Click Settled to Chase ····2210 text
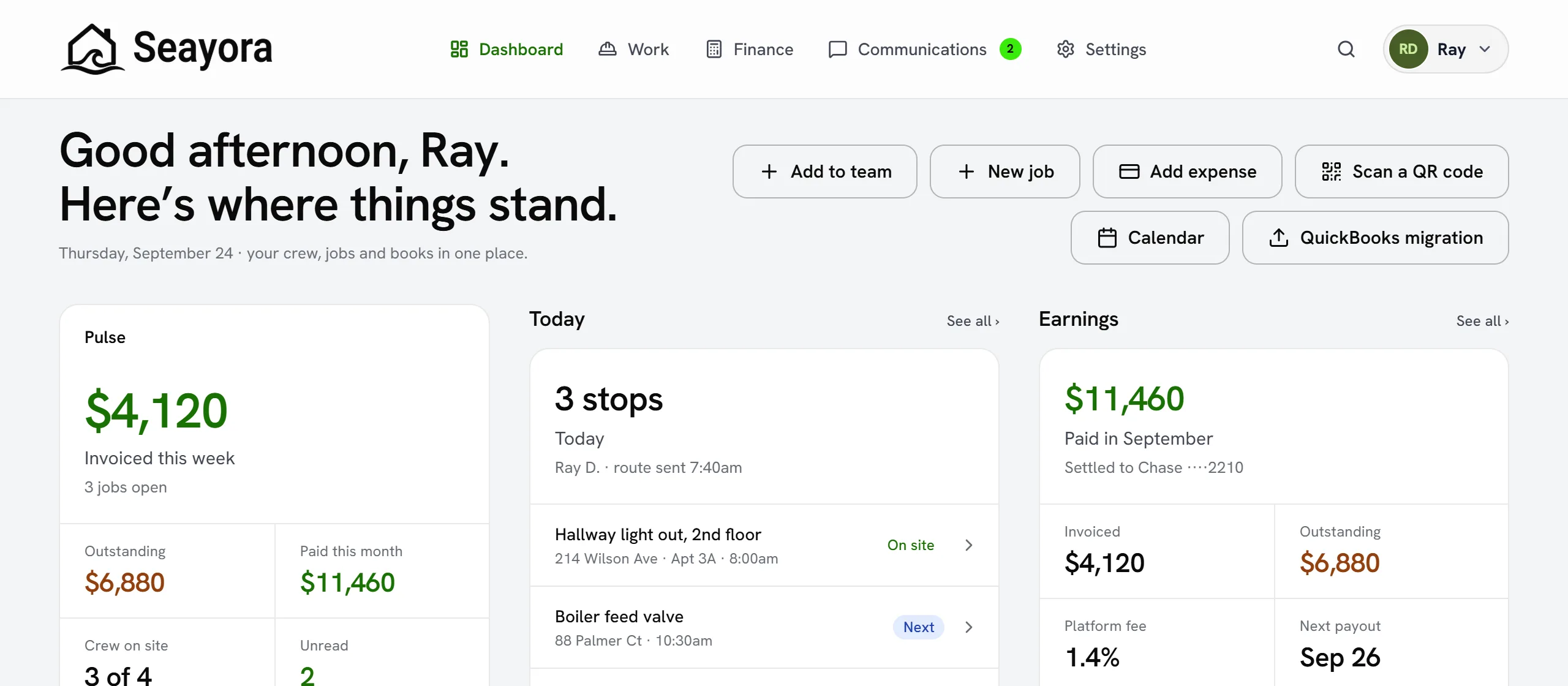This screenshot has height=686, width=1568. coord(1154,468)
